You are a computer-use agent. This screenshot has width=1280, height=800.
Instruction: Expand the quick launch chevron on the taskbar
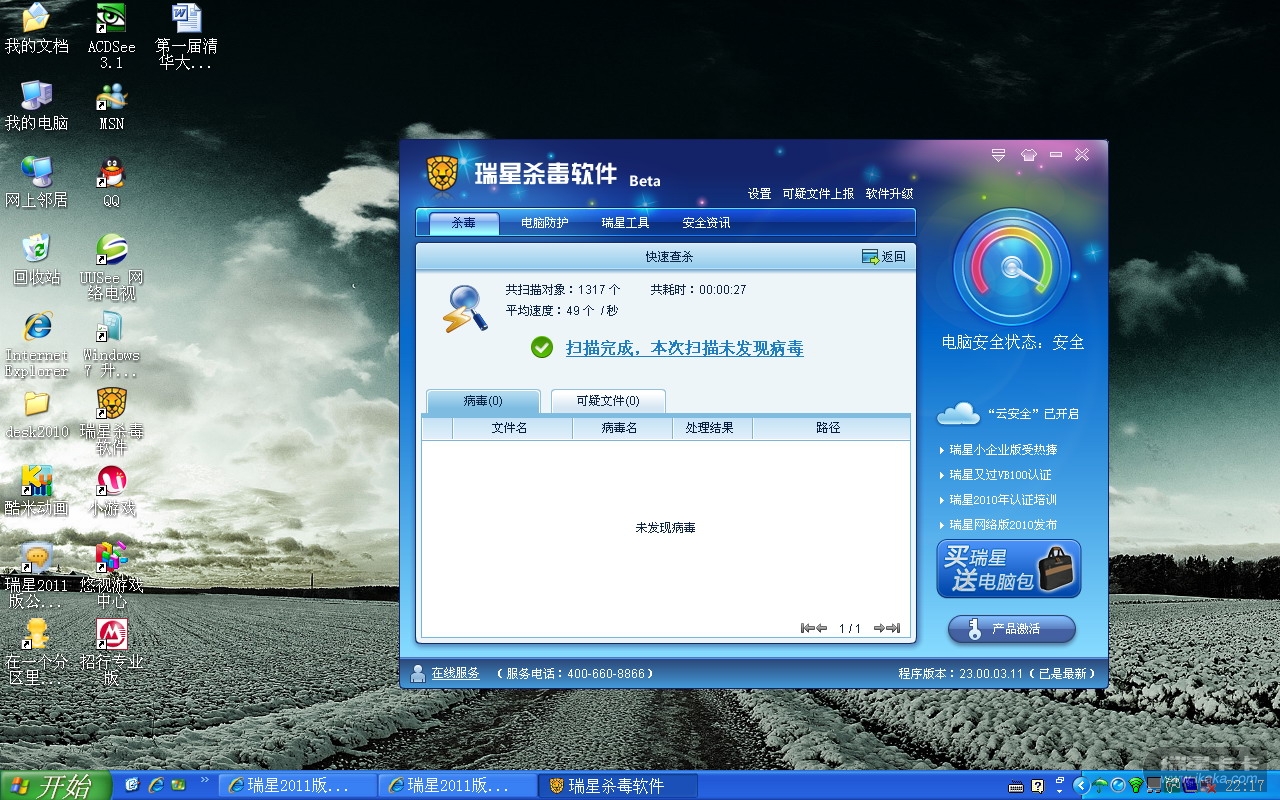(205, 780)
